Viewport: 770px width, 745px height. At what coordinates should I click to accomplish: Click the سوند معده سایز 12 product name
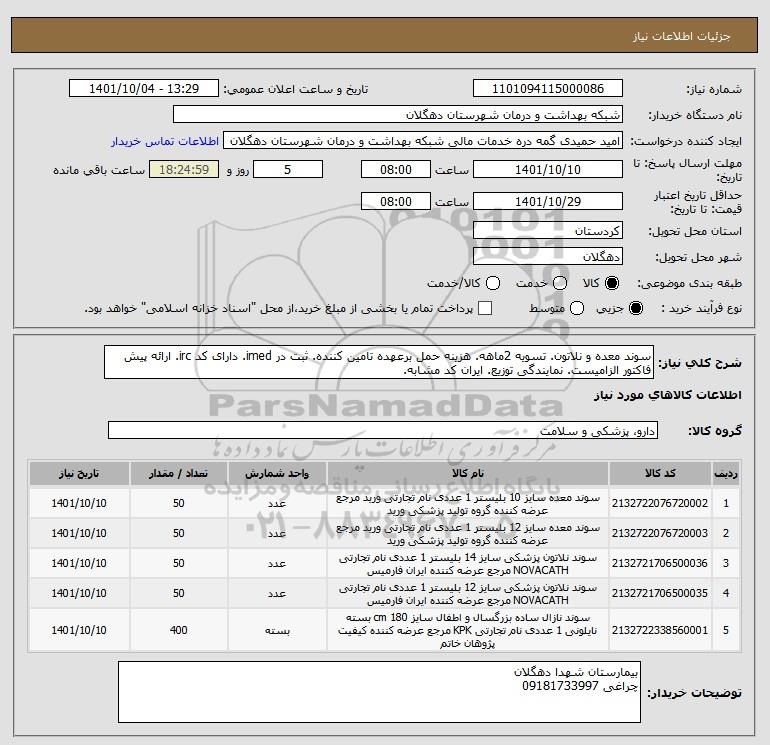(468, 534)
